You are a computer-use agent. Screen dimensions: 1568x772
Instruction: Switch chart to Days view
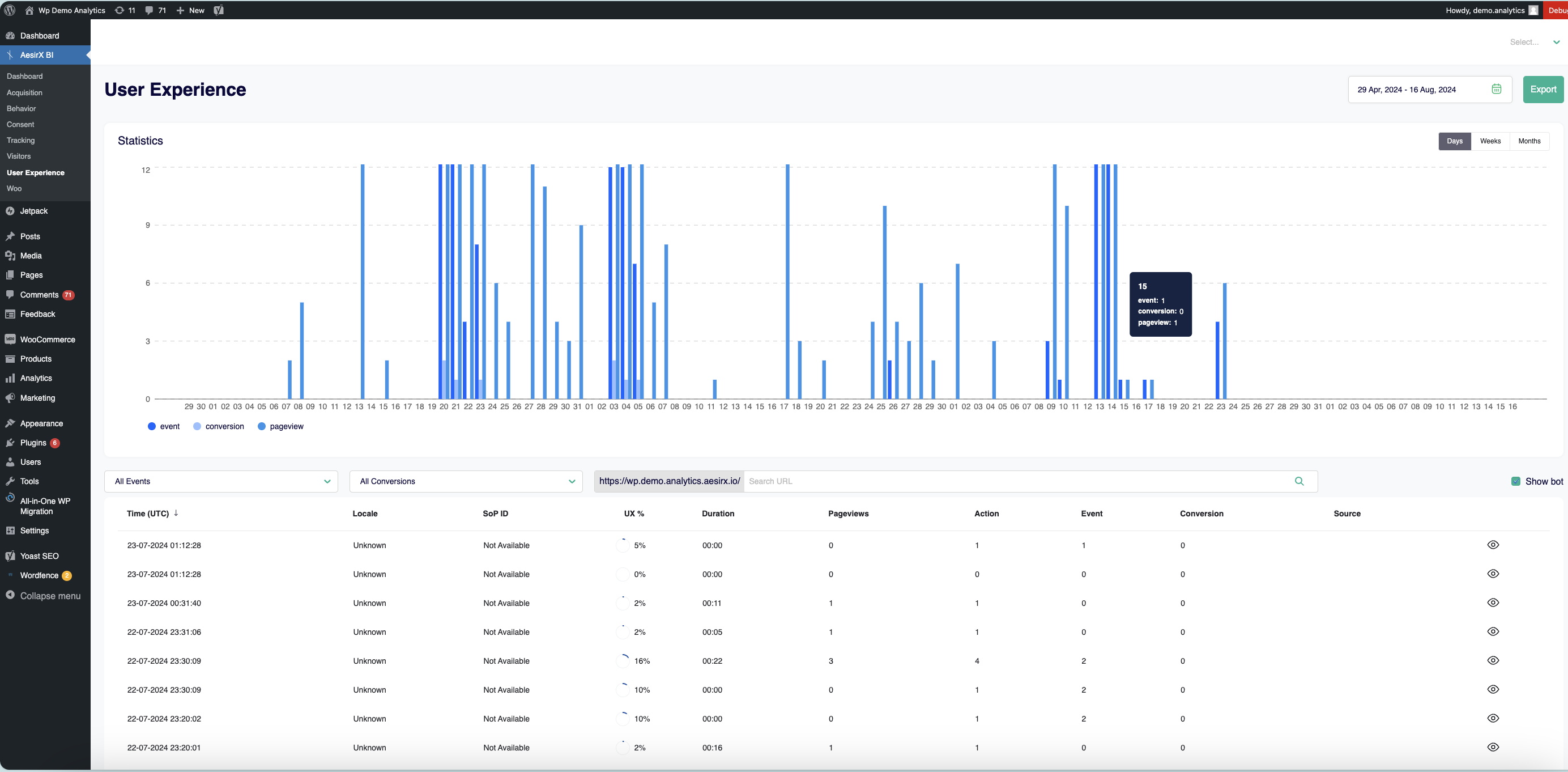pyautogui.click(x=1454, y=141)
